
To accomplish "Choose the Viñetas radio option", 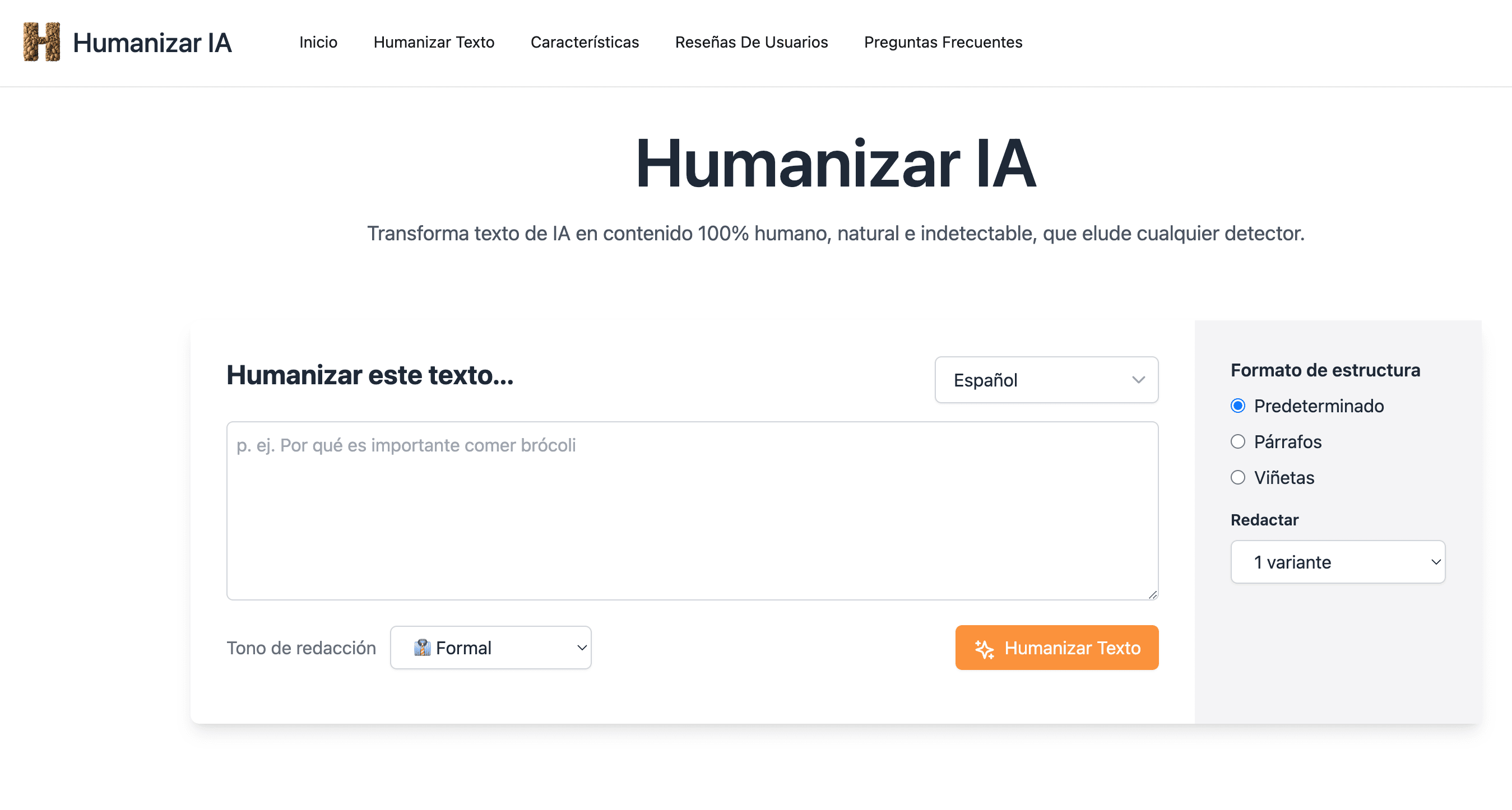I will click(x=1238, y=477).
